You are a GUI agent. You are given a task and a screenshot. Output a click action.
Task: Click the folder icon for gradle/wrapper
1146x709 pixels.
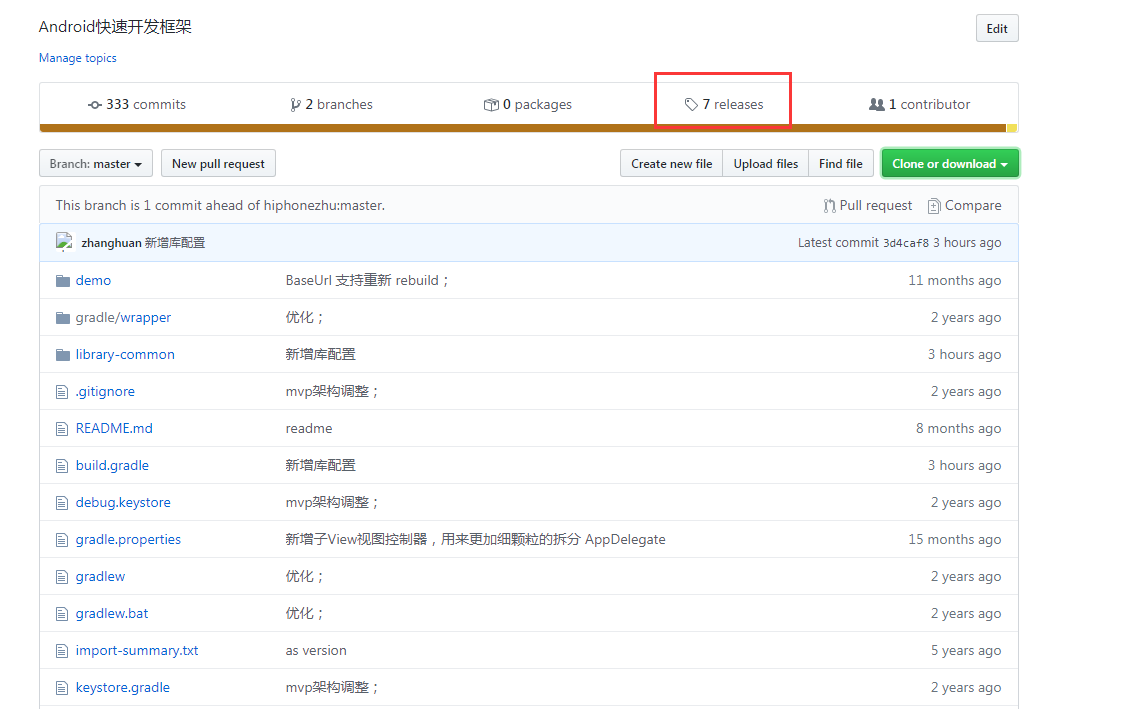[x=63, y=318]
